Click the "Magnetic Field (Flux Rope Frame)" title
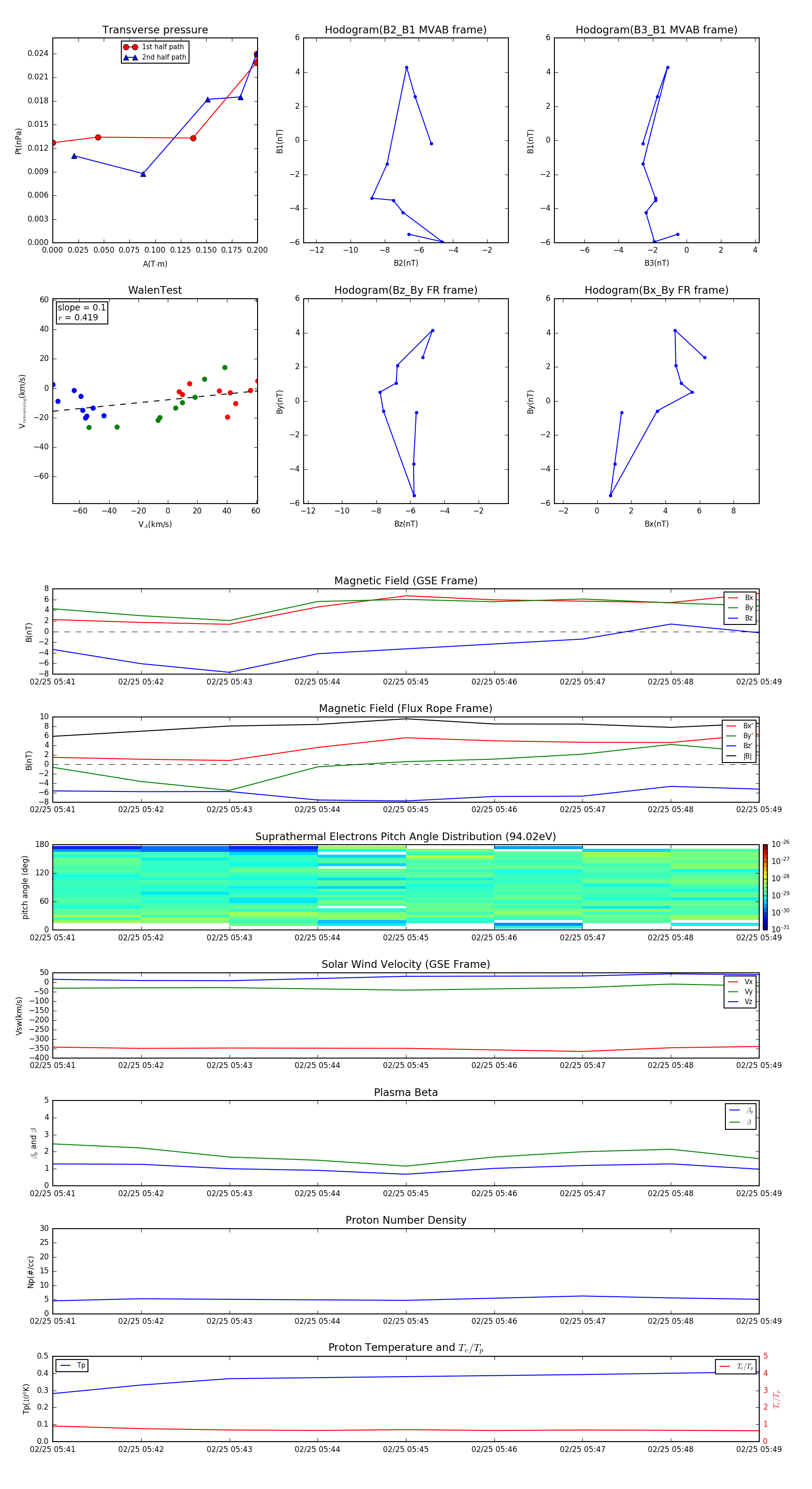Image resolution: width=812 pixels, height=1489 pixels. 406,709
